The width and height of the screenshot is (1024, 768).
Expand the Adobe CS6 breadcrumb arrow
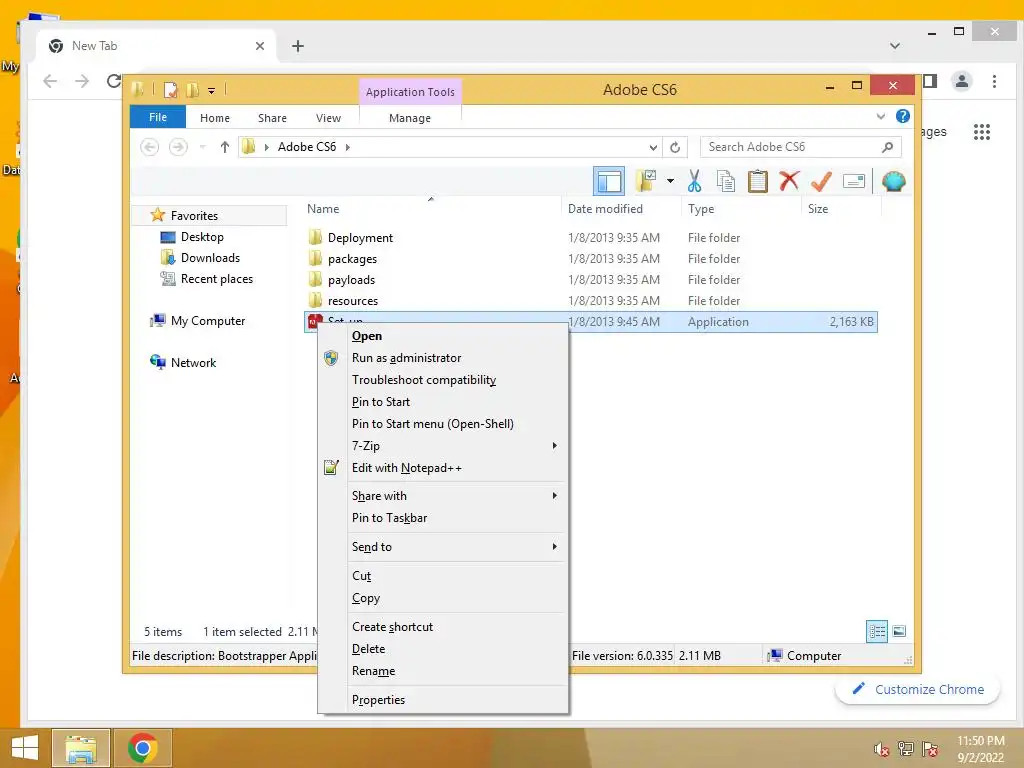(347, 147)
